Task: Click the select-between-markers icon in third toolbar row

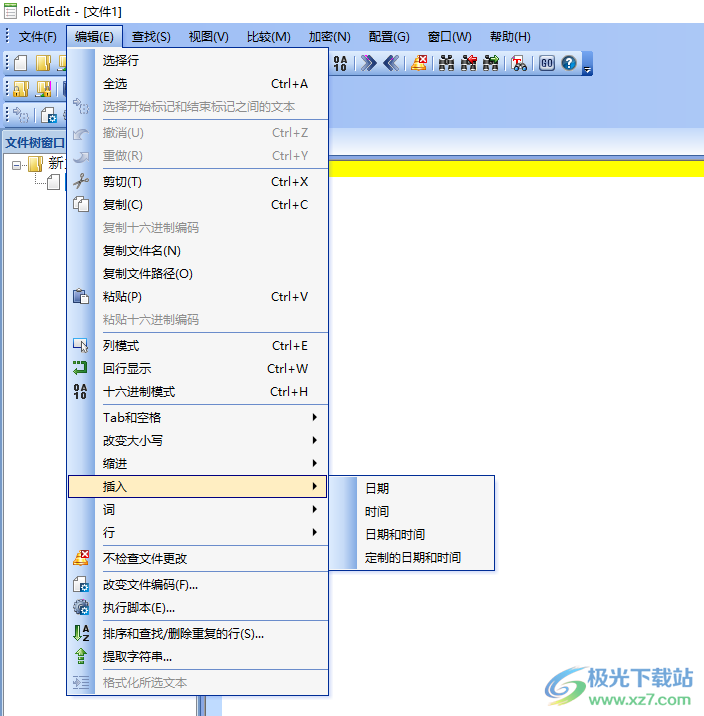Action: (21, 115)
